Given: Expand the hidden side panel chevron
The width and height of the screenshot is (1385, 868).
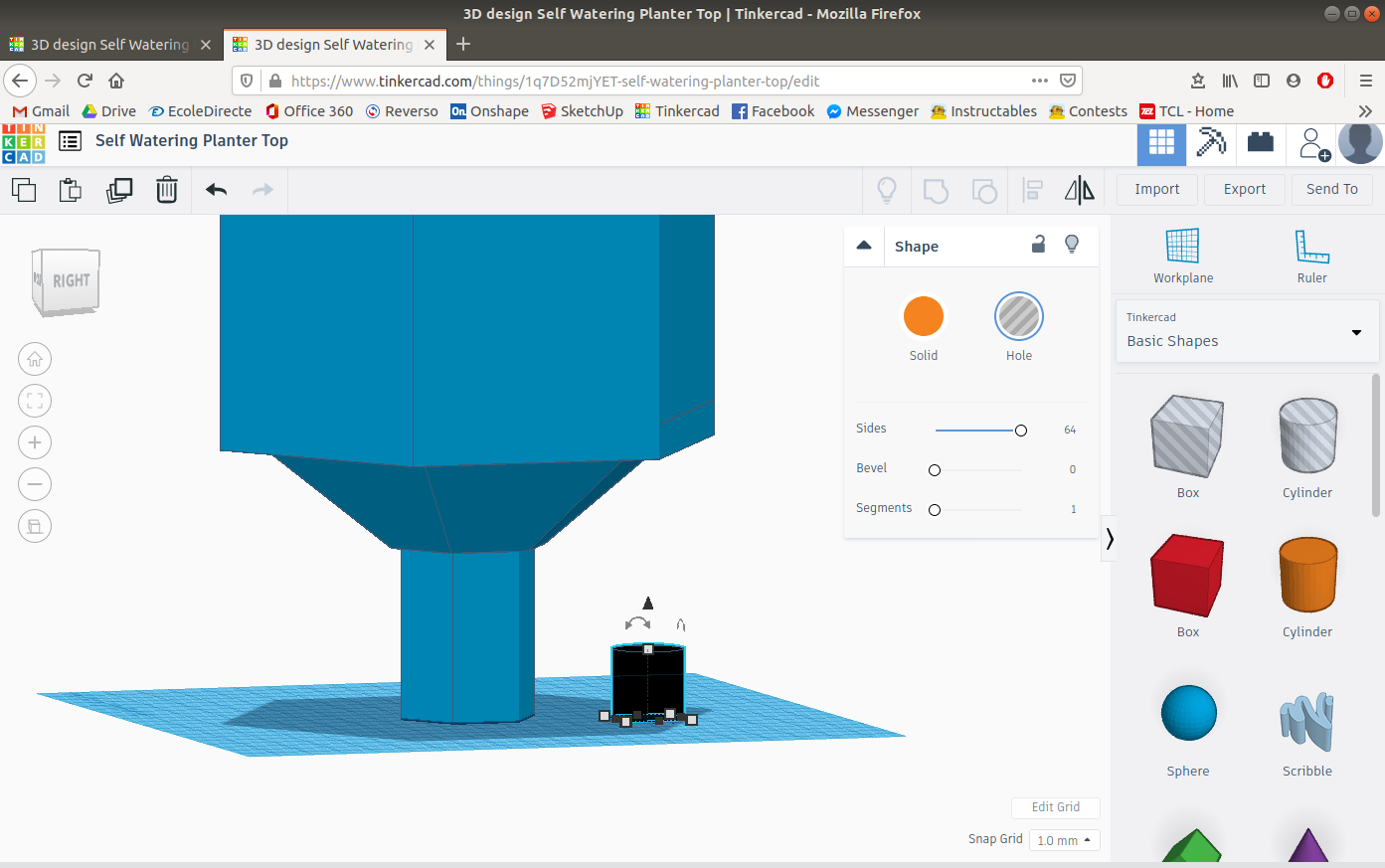Looking at the screenshot, I should pyautogui.click(x=1109, y=538).
